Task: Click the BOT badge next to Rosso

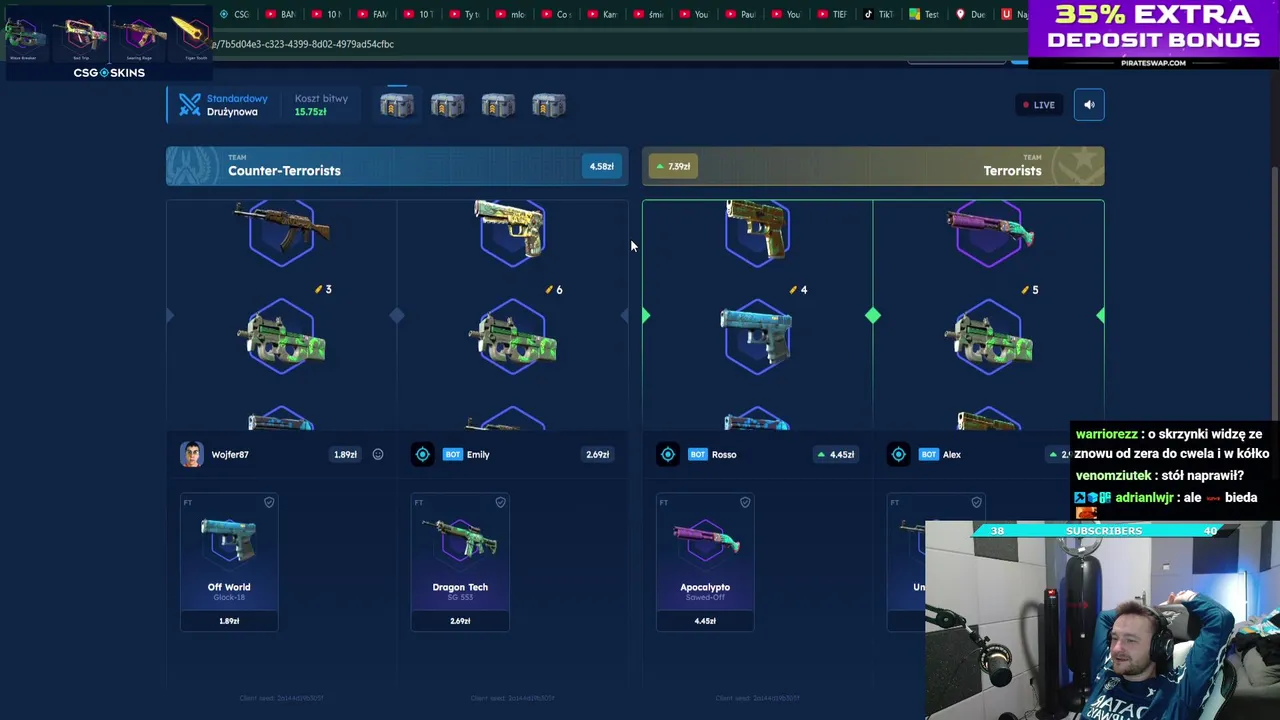Action: point(698,454)
